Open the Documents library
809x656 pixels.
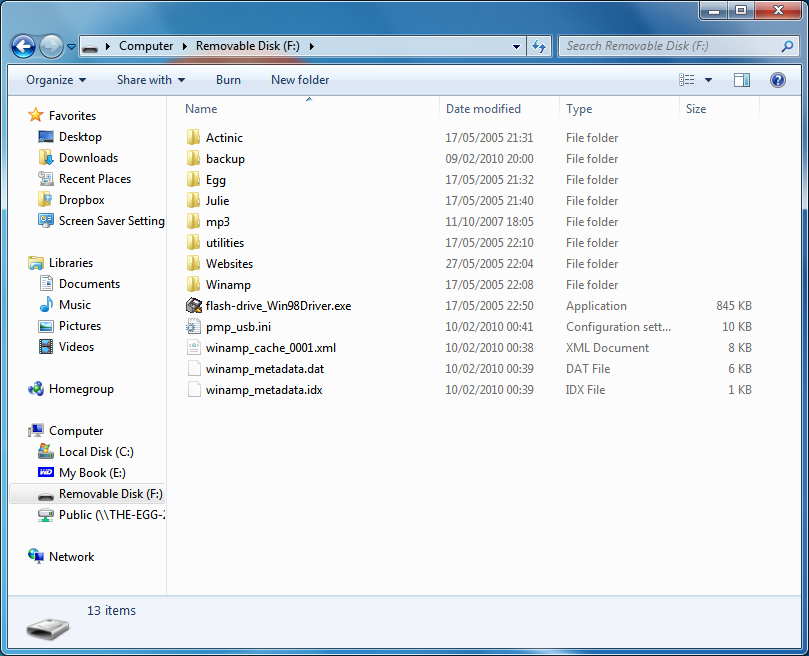[89, 284]
